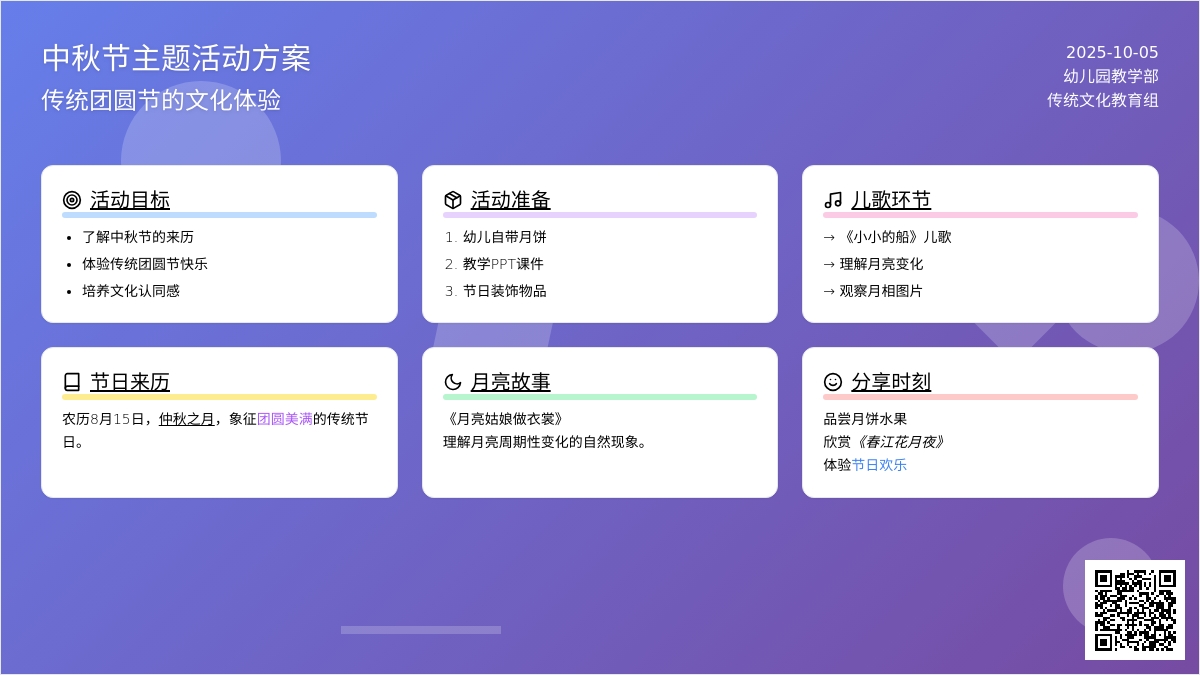1200x675 pixels.
Task: Click the 月亮故事 heading text
Action: pyautogui.click(x=511, y=382)
